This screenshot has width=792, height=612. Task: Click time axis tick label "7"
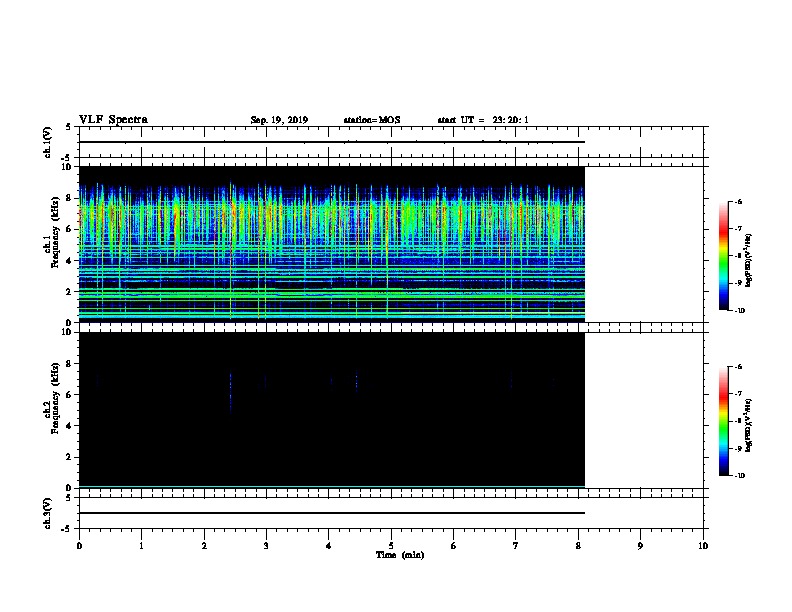click(516, 546)
